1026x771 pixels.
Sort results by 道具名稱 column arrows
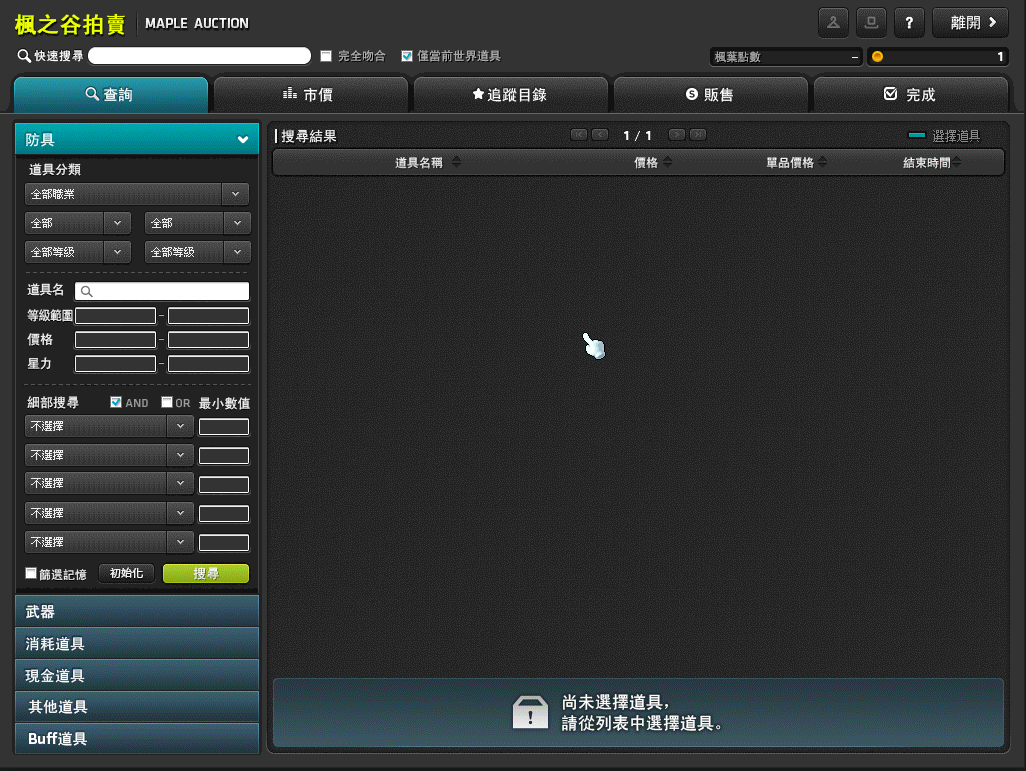pos(457,162)
